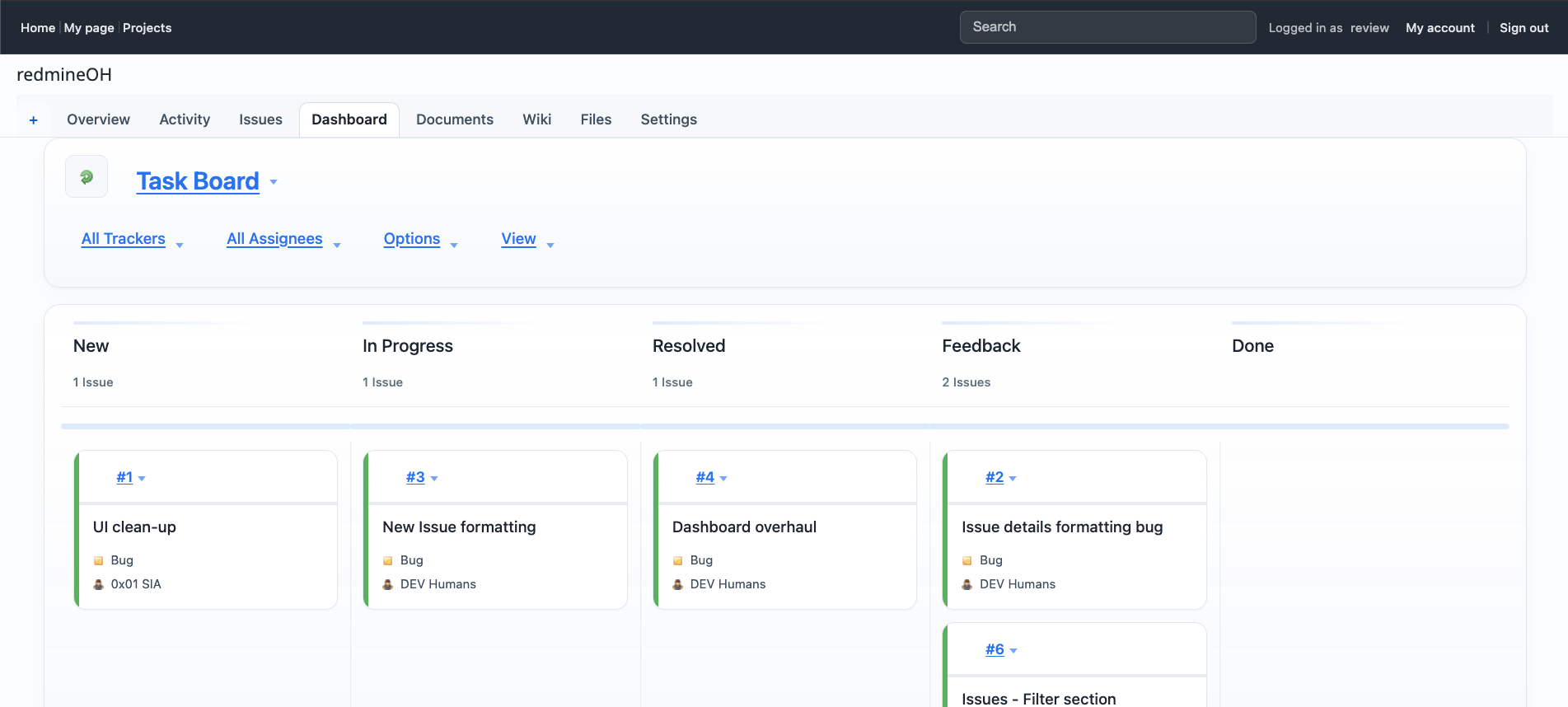This screenshot has height=707, width=1568.
Task: Open issue #1 link
Action: tap(124, 477)
